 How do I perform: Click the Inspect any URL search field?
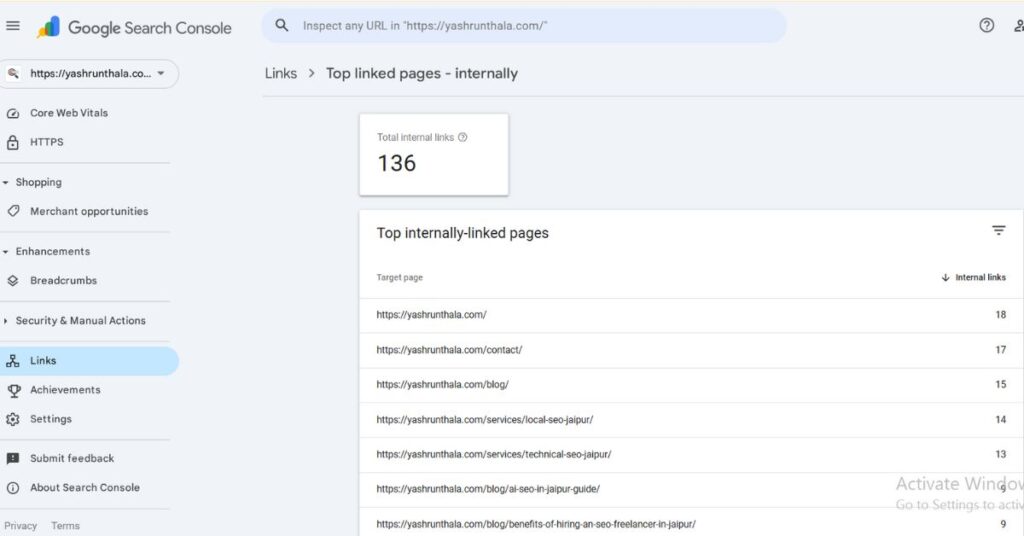point(524,25)
